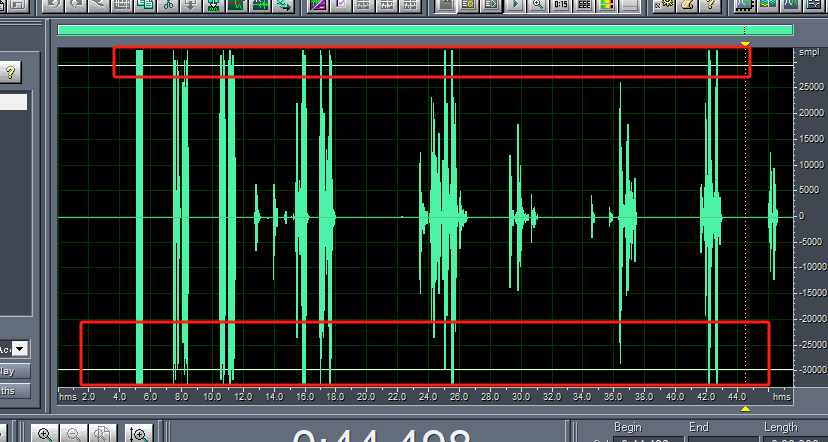Click the hms label at ruler left
The image size is (828, 442).
click(x=68, y=397)
